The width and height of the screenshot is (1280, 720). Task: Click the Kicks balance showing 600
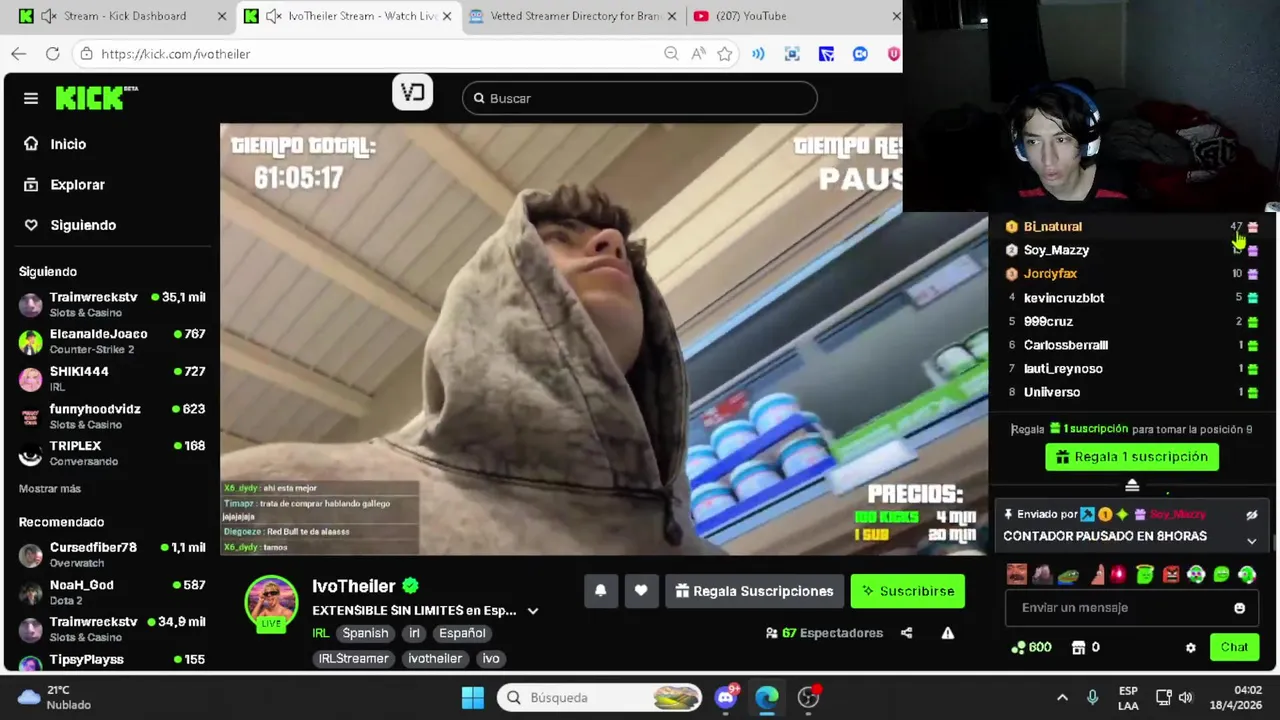1031,648
